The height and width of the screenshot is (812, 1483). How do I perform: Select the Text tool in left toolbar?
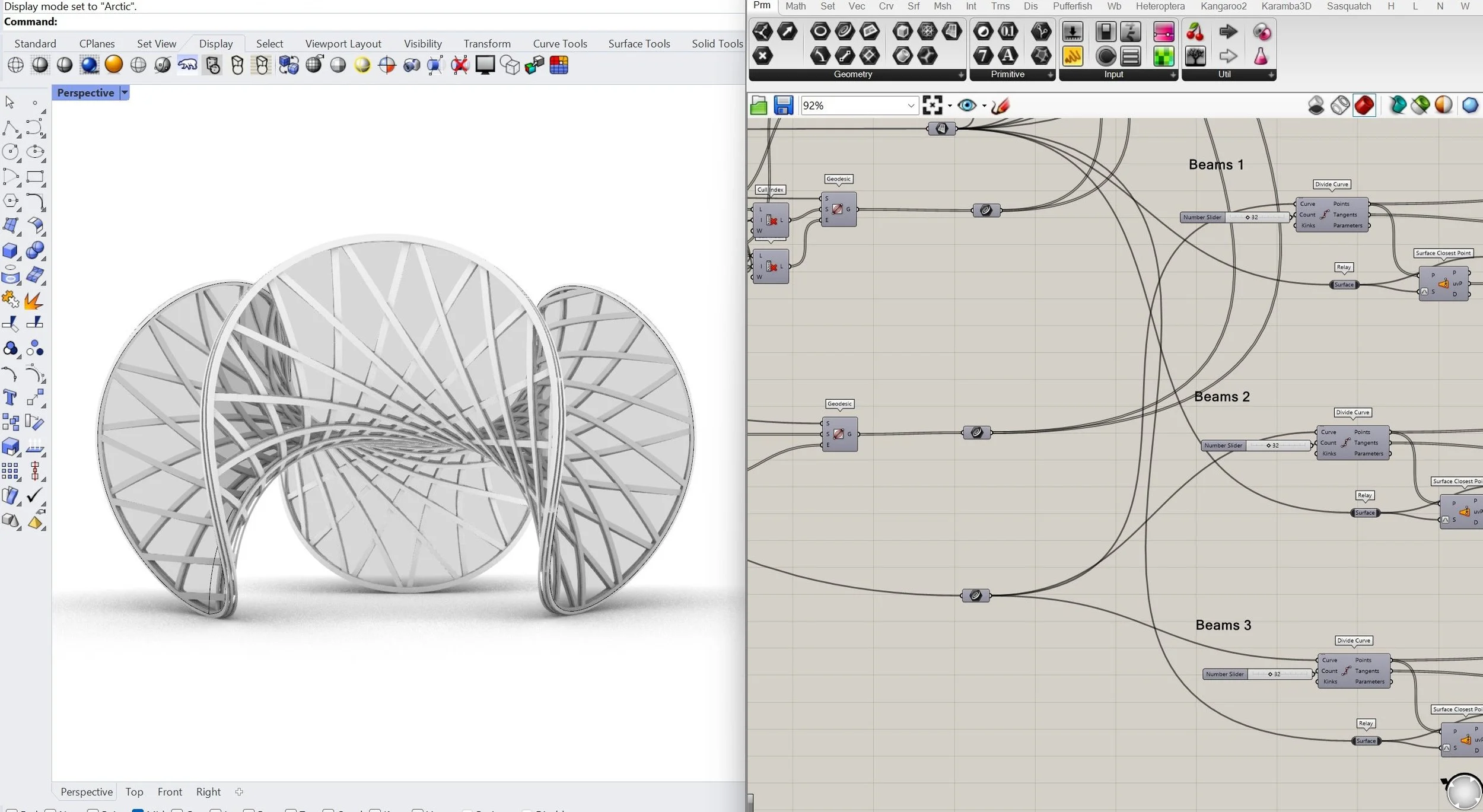pos(10,397)
